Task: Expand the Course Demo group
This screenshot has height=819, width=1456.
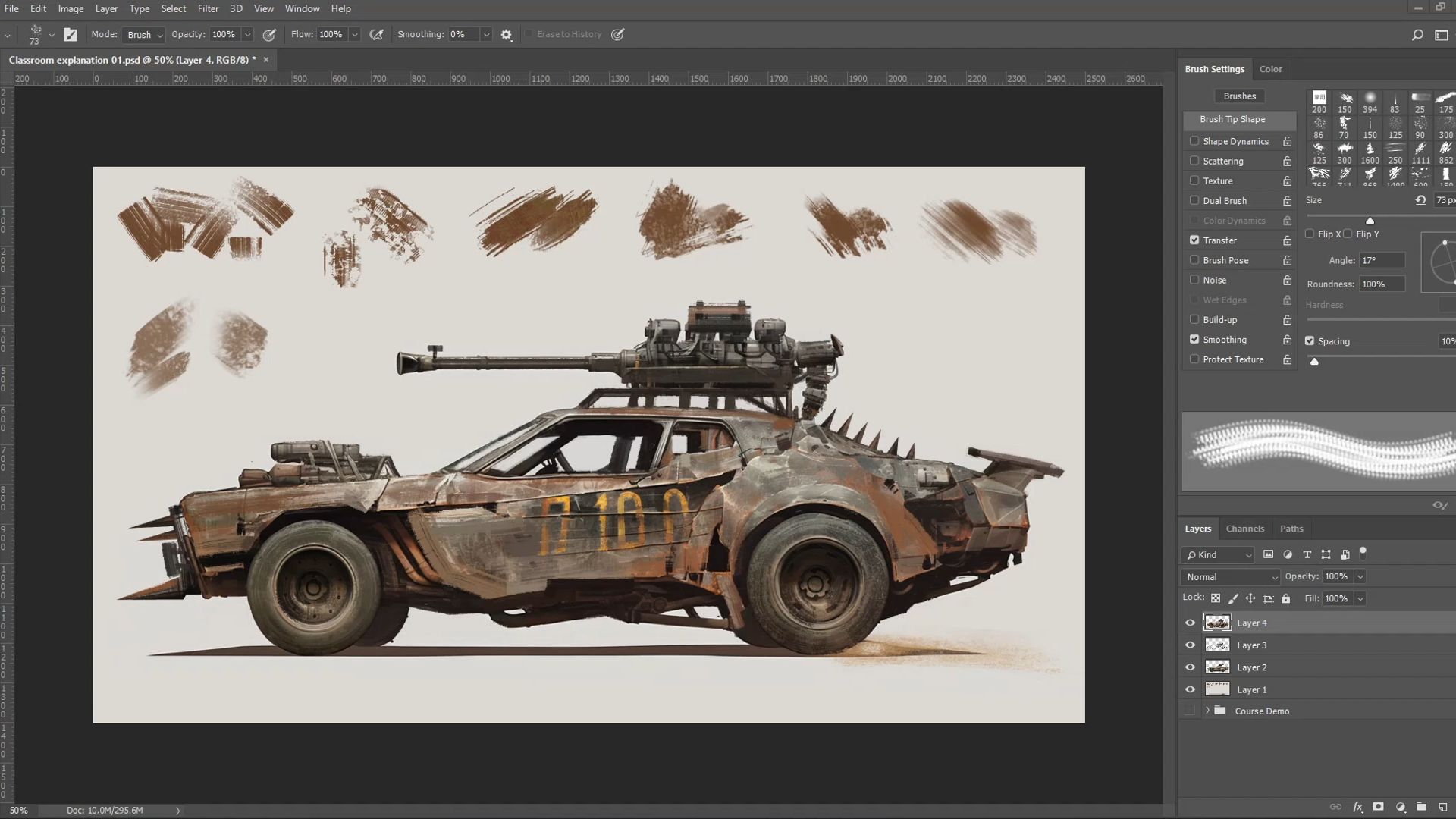Action: 1207,711
